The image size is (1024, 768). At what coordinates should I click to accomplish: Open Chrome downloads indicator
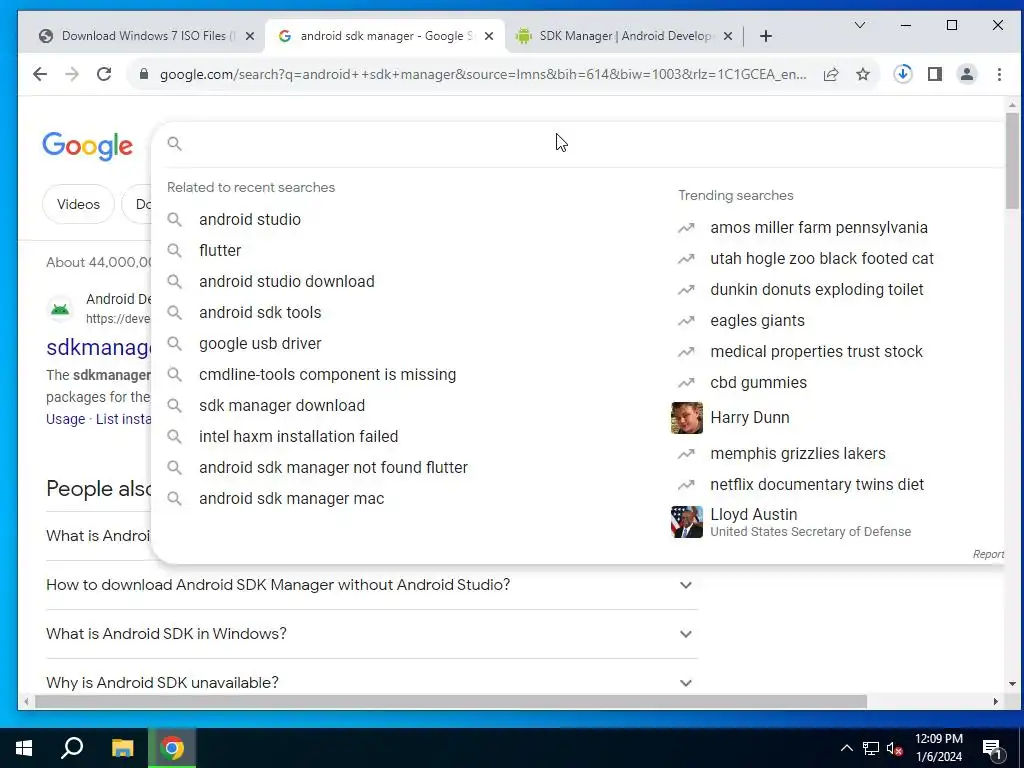tap(903, 74)
